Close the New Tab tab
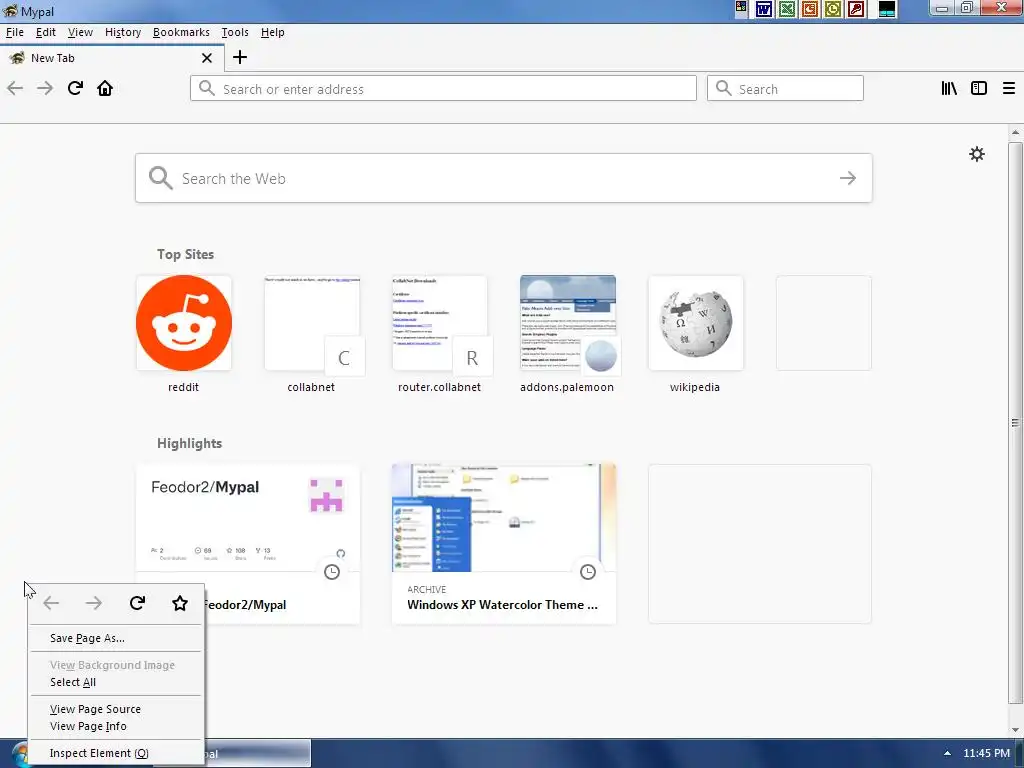The image size is (1024, 768). [207, 58]
